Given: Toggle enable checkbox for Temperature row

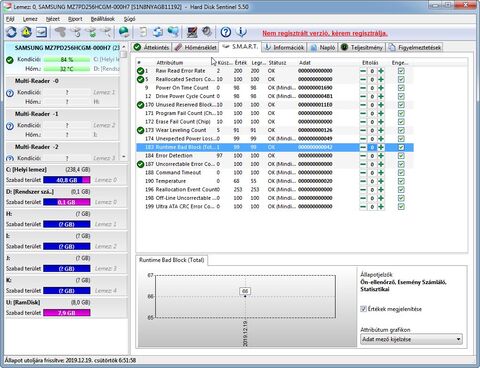Looking at the screenshot, I should [x=401, y=181].
